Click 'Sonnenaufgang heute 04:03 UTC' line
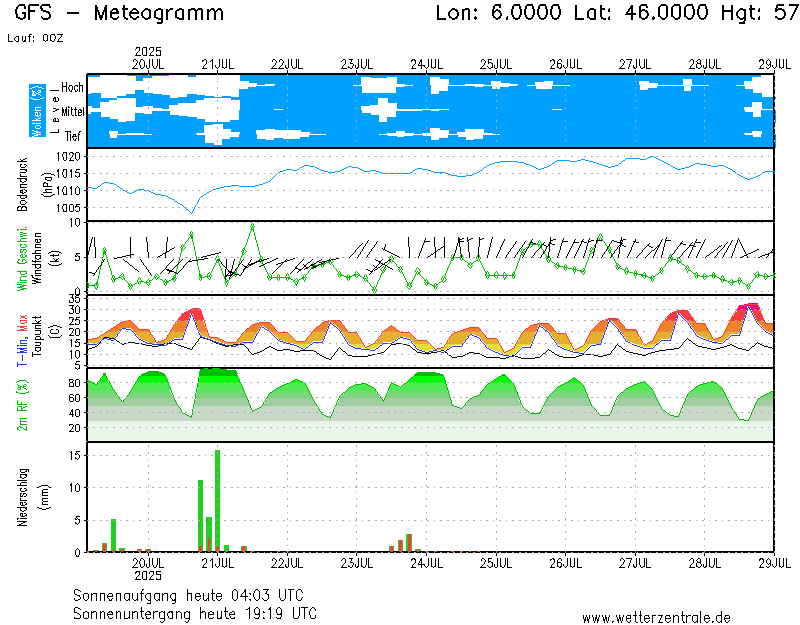Screen dimensions: 800x625 point(188,595)
